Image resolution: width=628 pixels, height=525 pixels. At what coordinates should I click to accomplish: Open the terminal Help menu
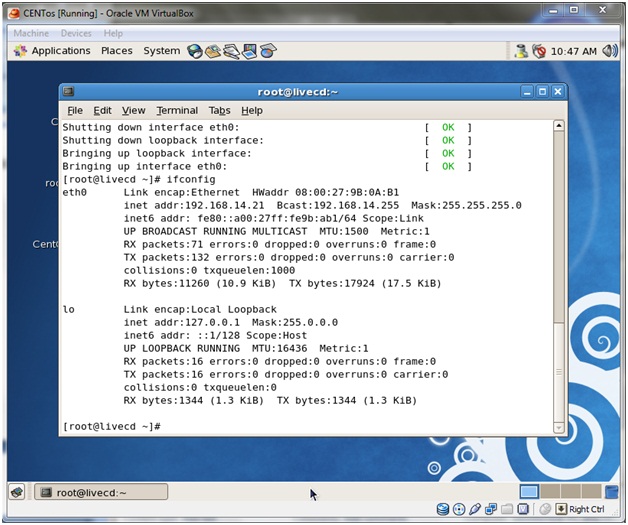(252, 111)
